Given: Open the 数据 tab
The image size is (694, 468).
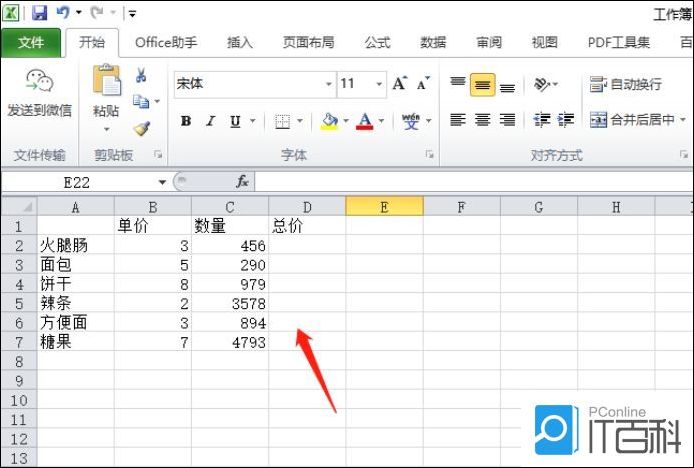Looking at the screenshot, I should click(433, 43).
